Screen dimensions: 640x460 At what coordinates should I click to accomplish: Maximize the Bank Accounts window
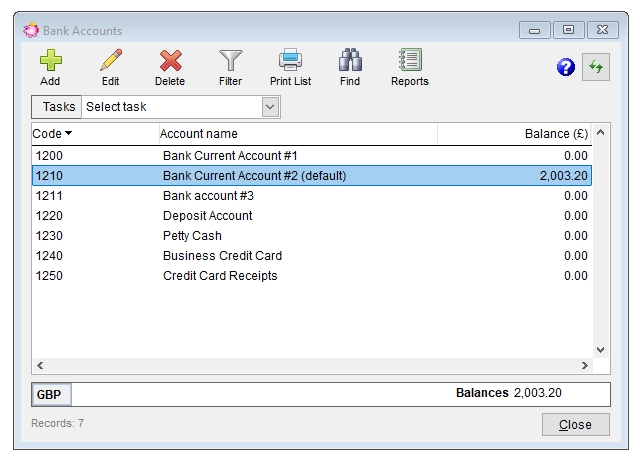click(569, 30)
